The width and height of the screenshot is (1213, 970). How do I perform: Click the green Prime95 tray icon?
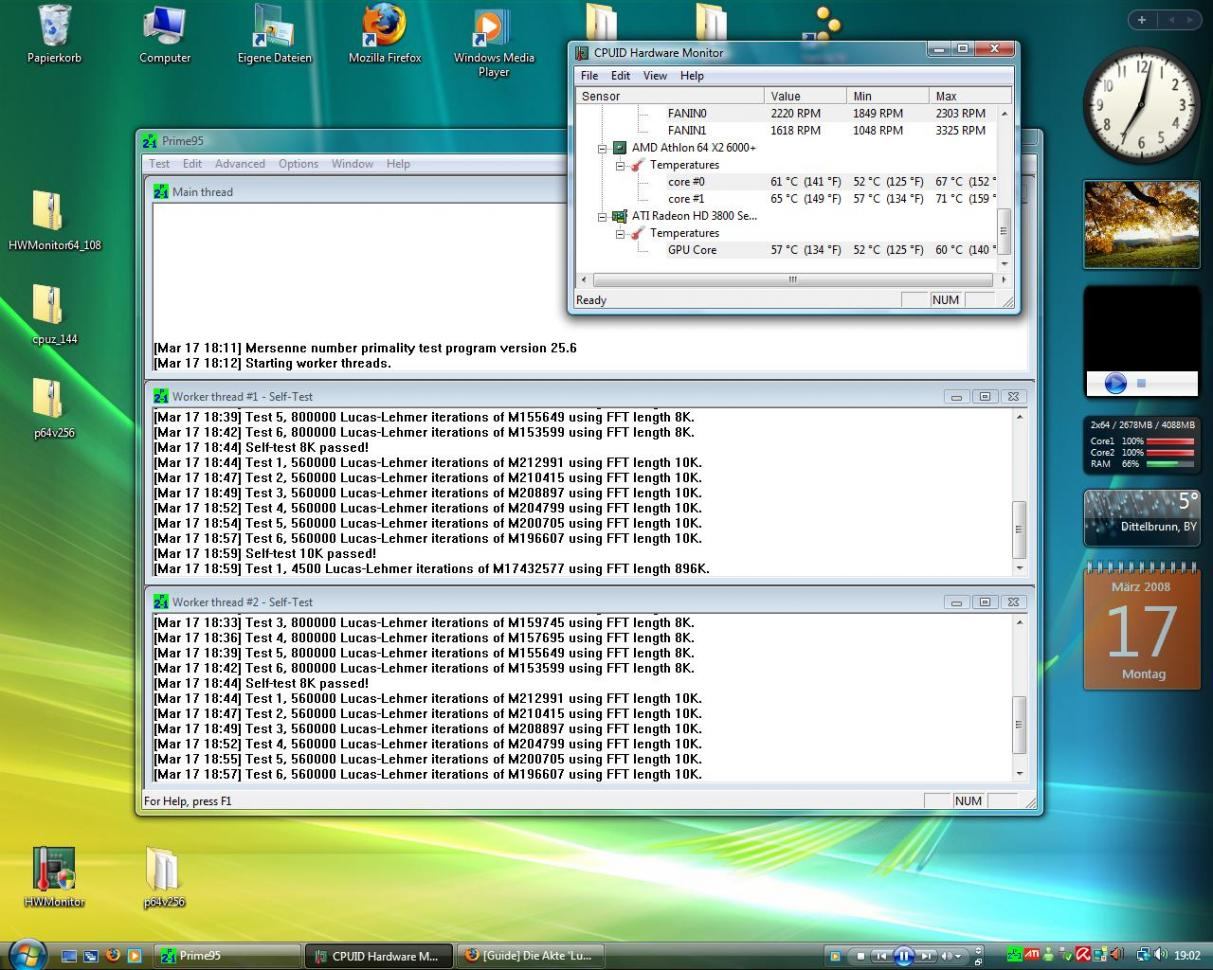click(x=1015, y=956)
